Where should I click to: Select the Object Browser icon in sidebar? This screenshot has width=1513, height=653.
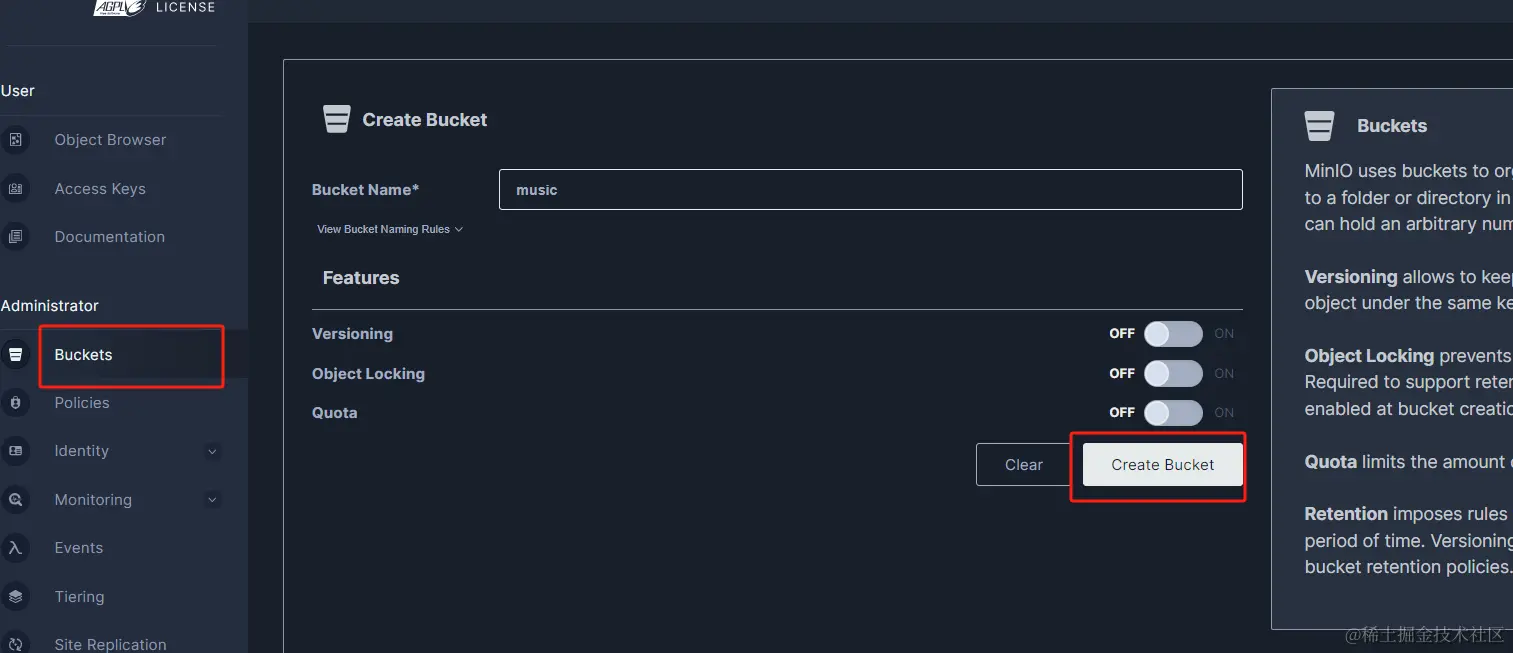coord(18,140)
